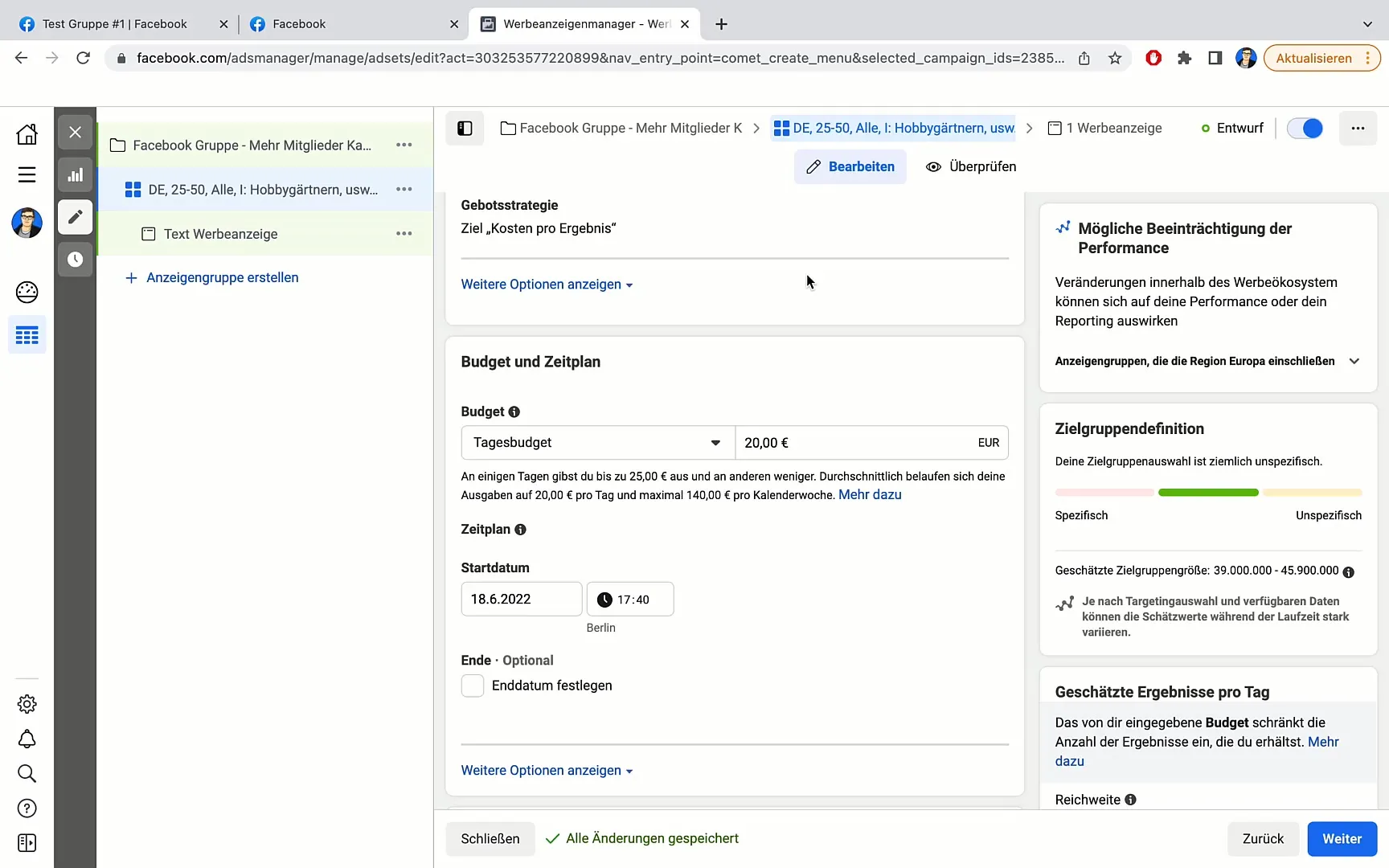
Task: Bookmark page with the star icon
Action: click(x=1115, y=58)
